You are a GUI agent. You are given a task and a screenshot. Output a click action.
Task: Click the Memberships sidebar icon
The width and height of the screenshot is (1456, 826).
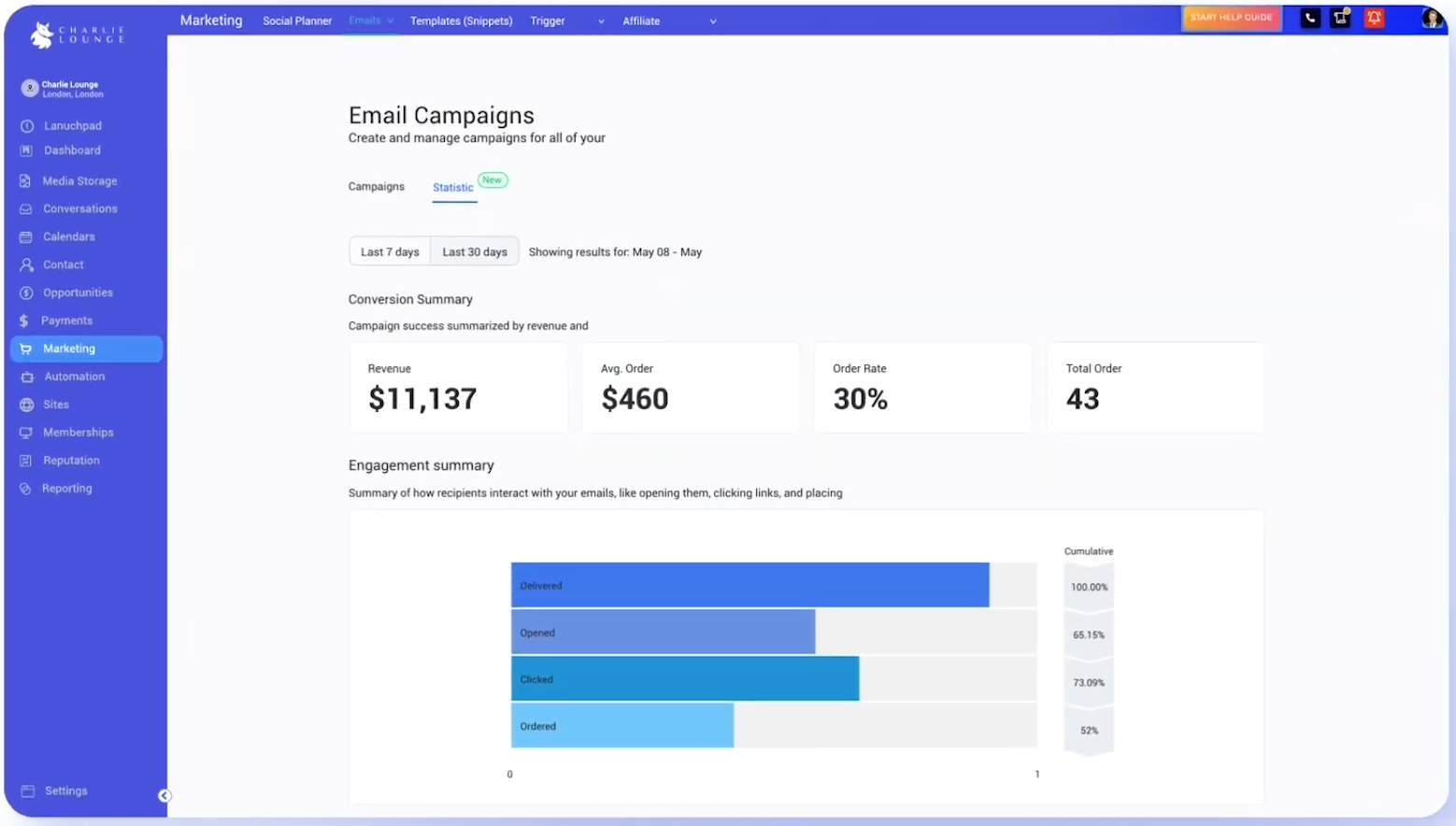26,433
